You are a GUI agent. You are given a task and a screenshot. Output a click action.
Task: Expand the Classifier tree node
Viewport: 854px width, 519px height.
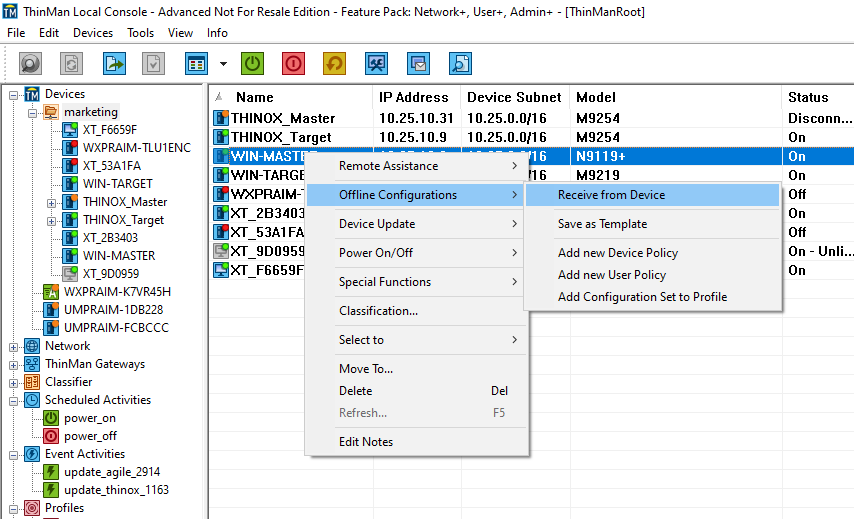point(13,383)
